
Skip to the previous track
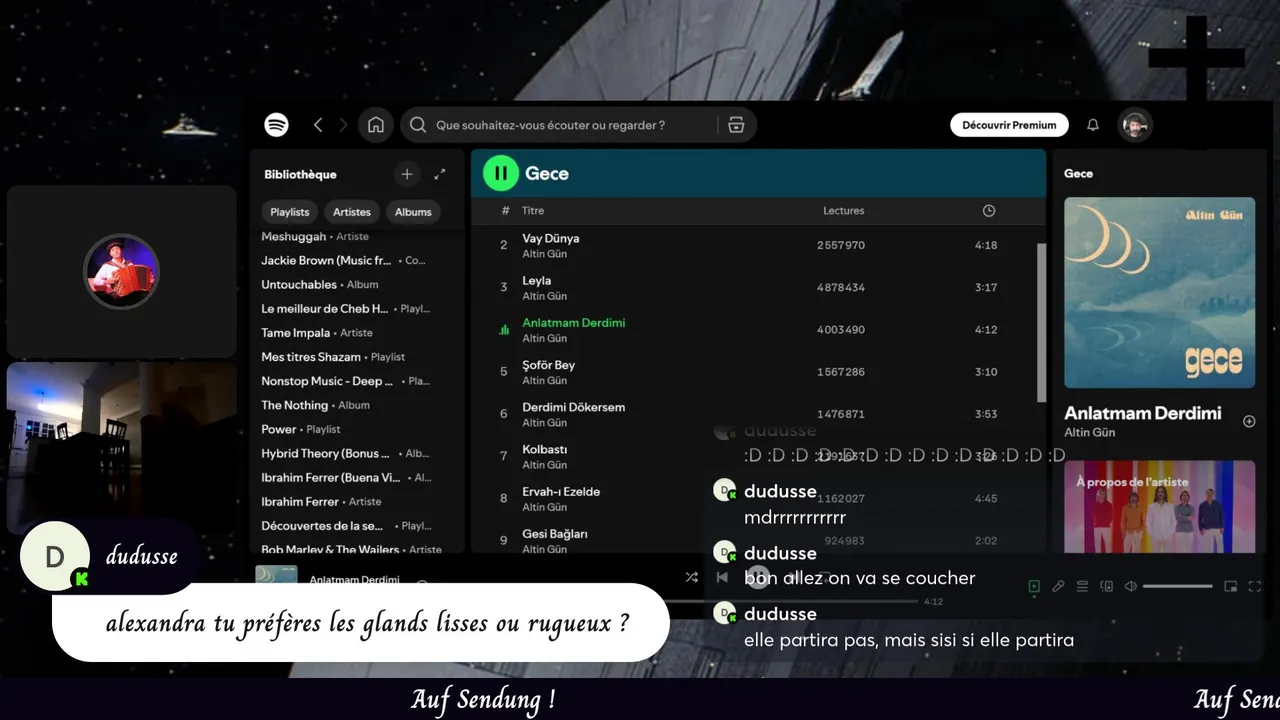(722, 577)
